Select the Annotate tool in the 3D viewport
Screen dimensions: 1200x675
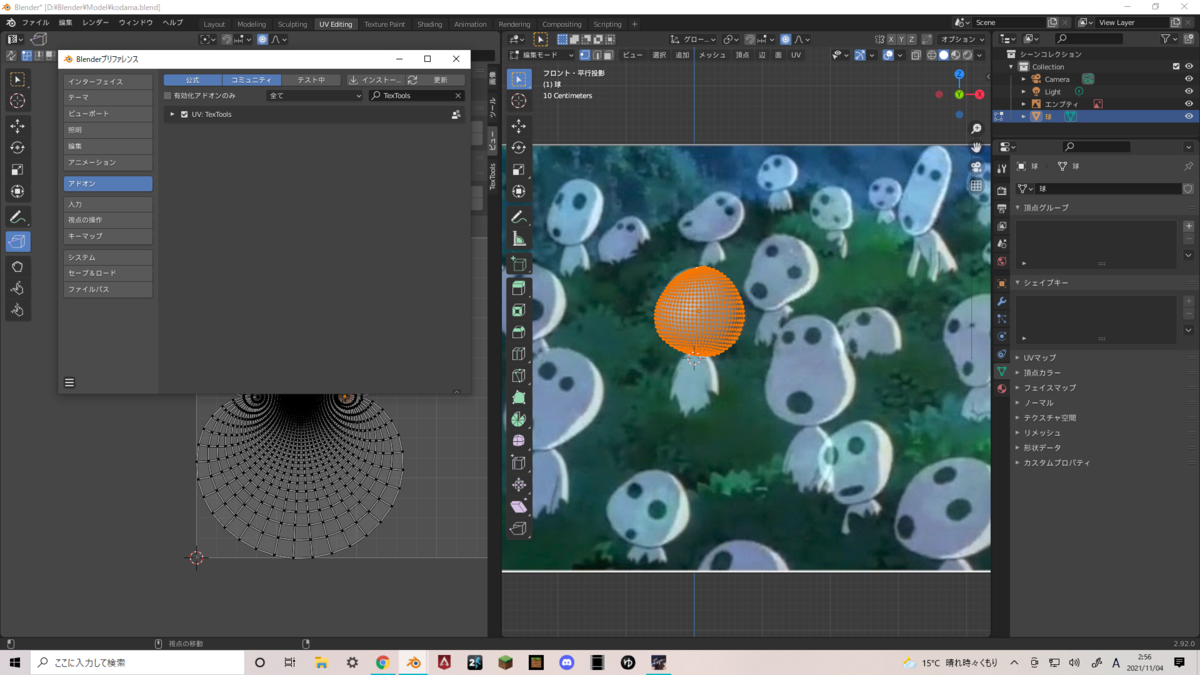click(x=518, y=217)
